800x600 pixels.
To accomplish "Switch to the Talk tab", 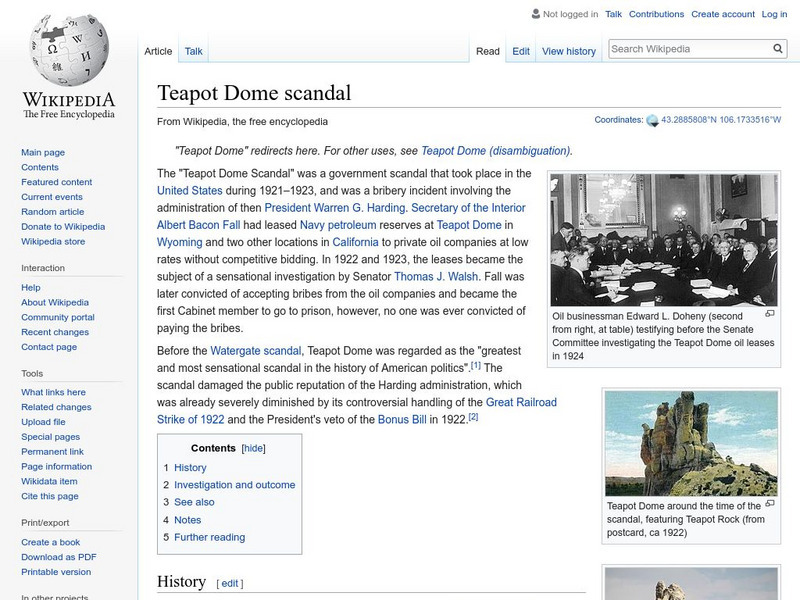I will (x=193, y=51).
